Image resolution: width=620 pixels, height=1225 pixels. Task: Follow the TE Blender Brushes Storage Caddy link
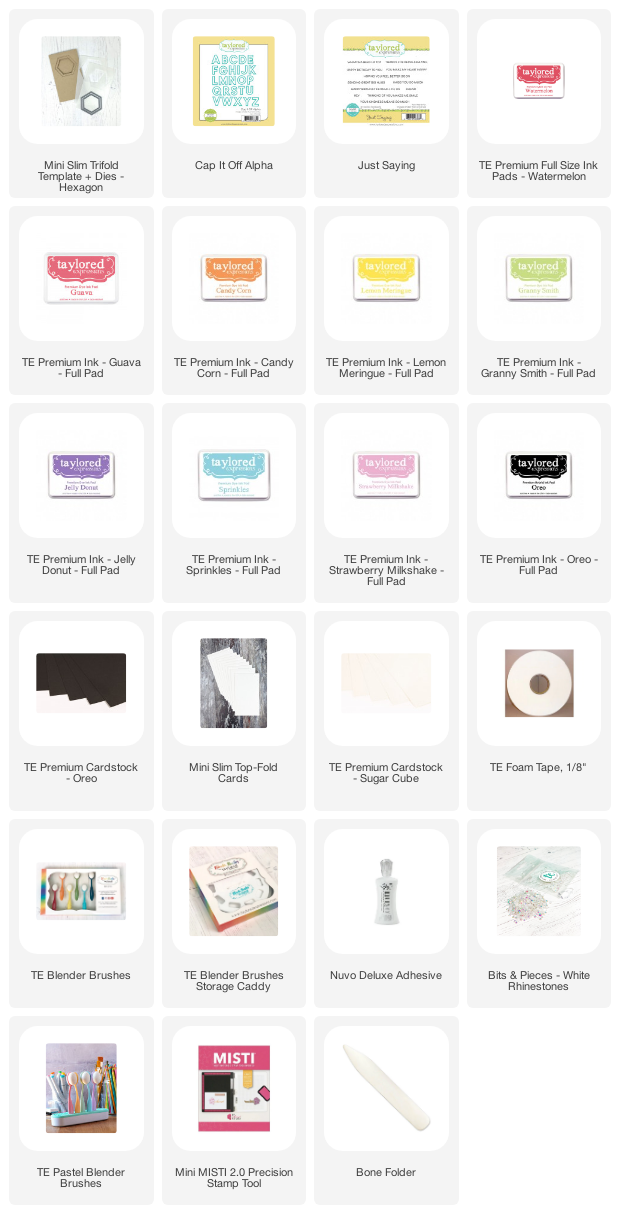coord(234,981)
